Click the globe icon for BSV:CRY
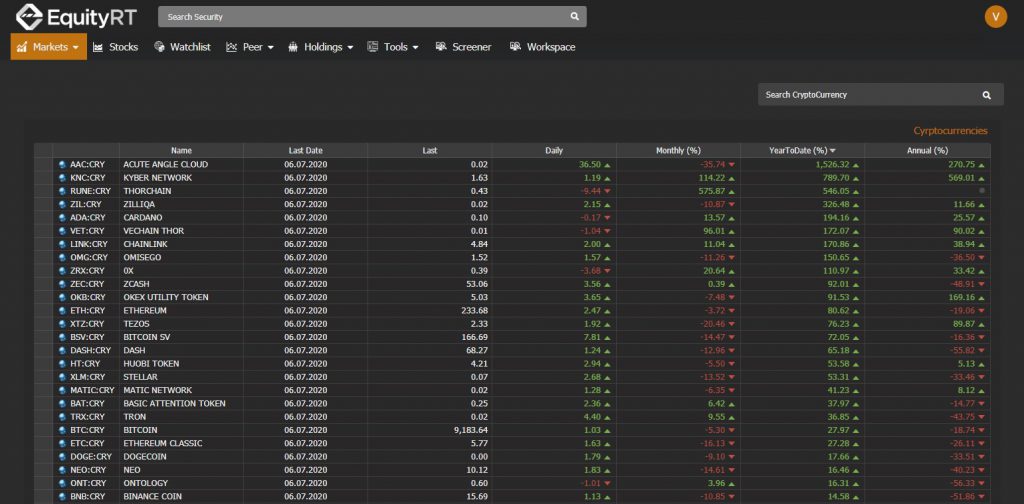 [62, 337]
